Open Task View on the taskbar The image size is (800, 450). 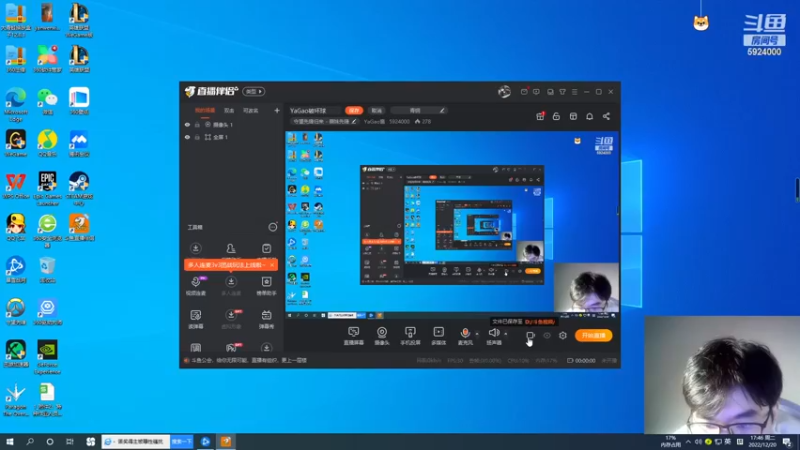click(x=70, y=441)
